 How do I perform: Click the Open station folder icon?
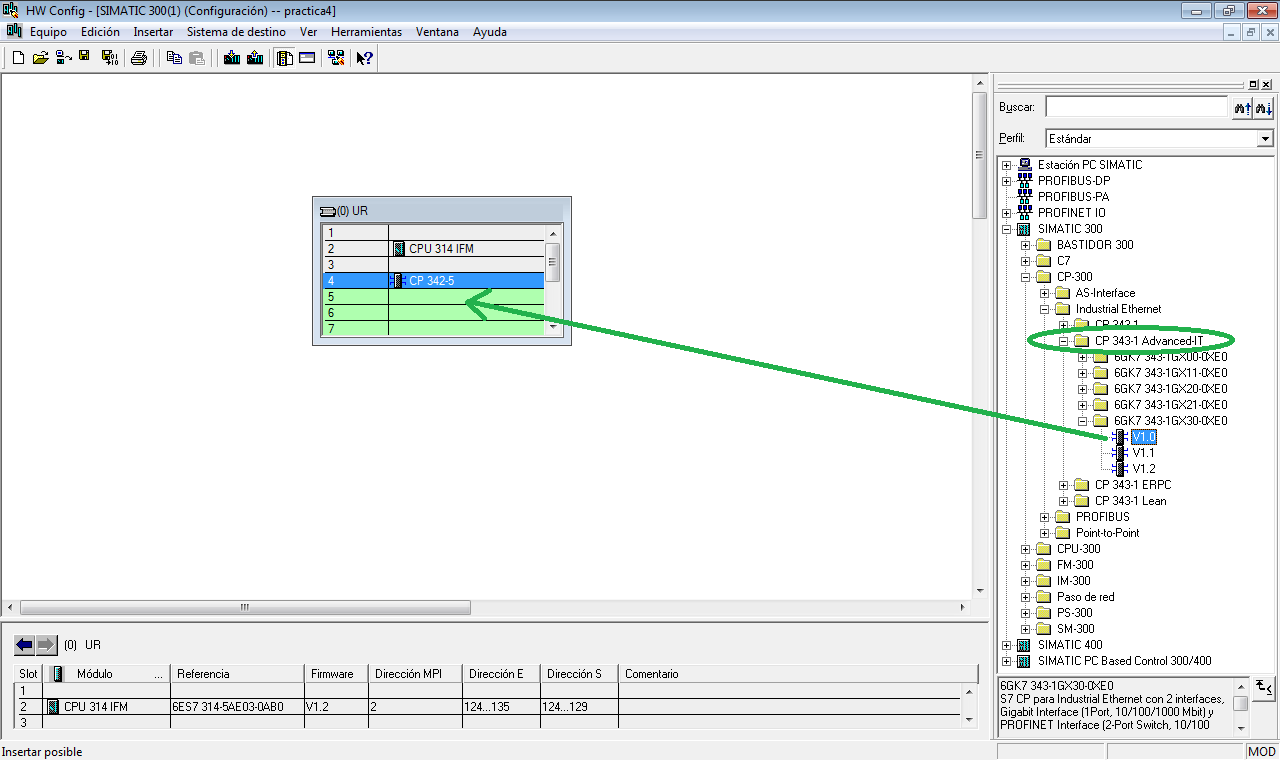pos(40,58)
